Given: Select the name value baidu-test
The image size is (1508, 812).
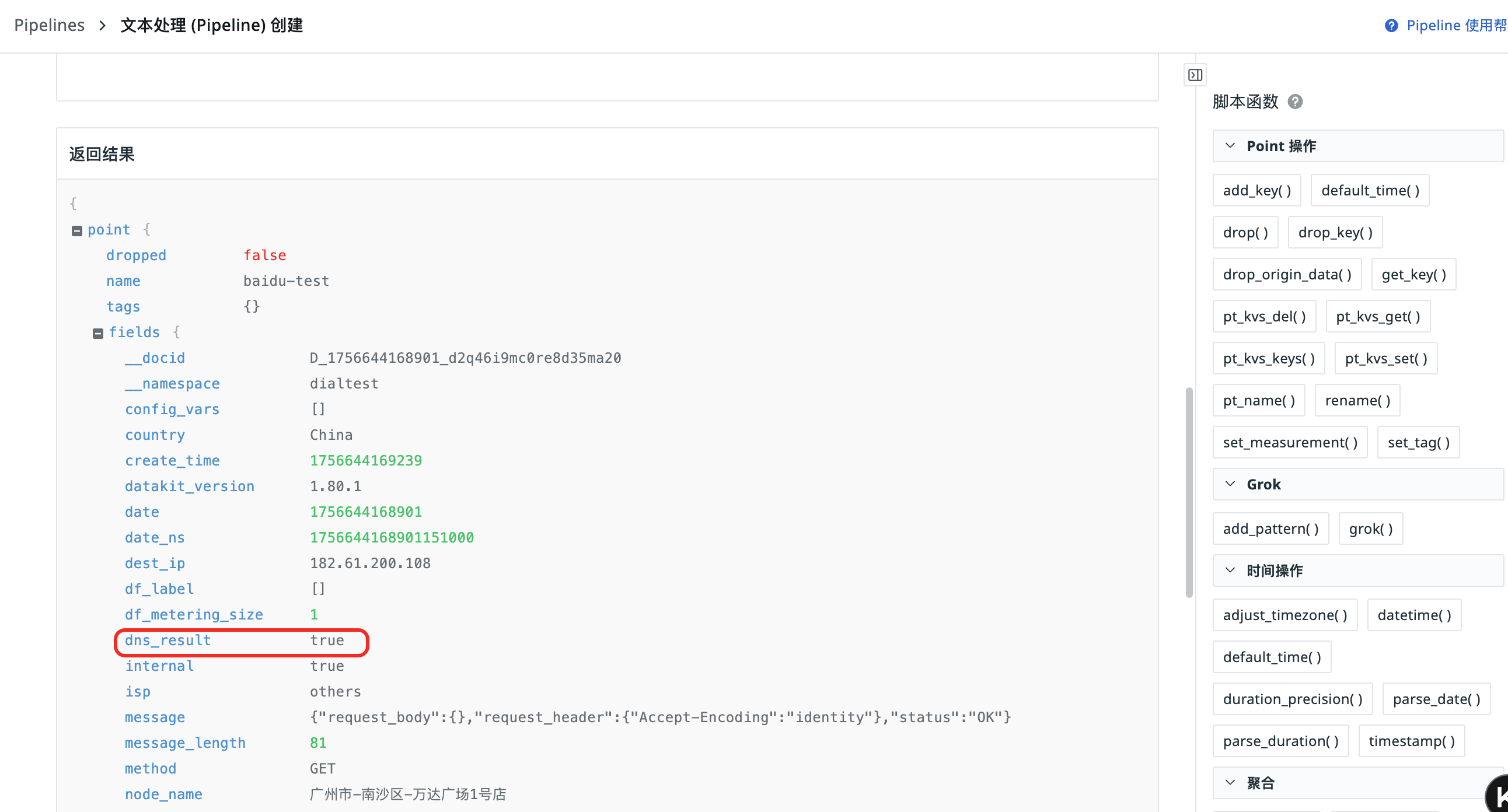Looking at the screenshot, I should point(287,281).
